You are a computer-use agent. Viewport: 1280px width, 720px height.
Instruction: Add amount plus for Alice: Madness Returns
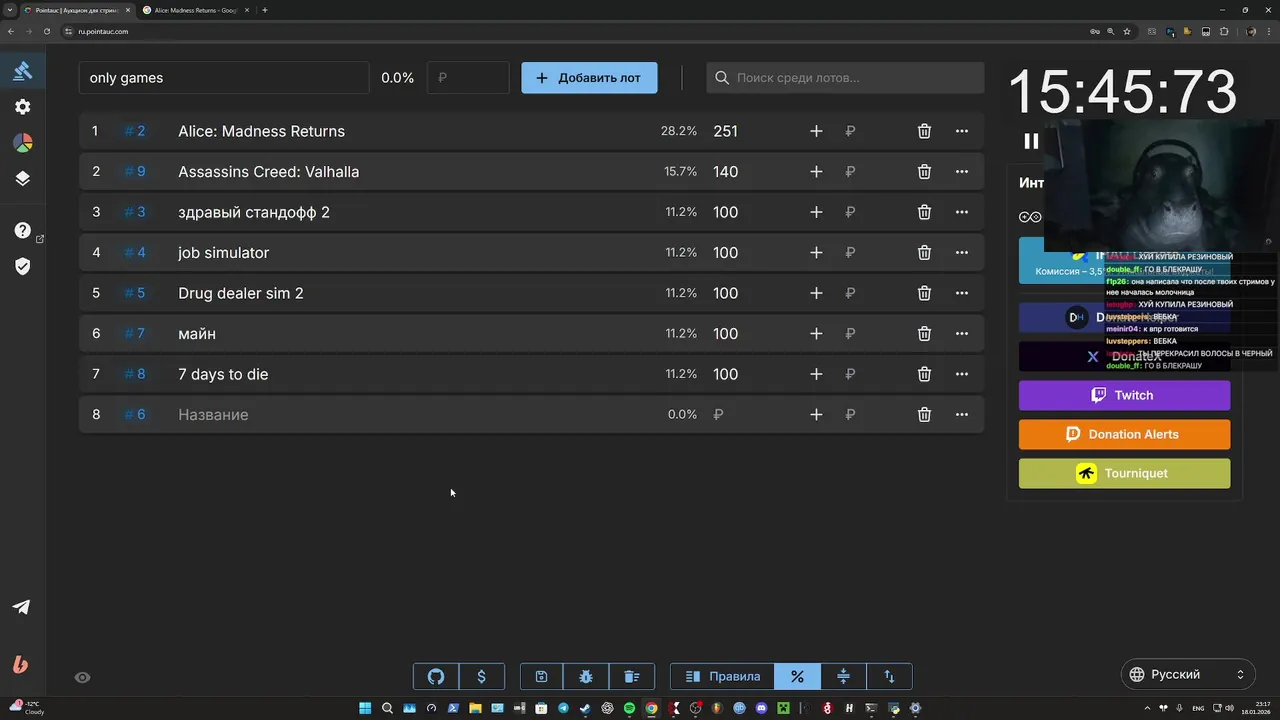tap(816, 131)
